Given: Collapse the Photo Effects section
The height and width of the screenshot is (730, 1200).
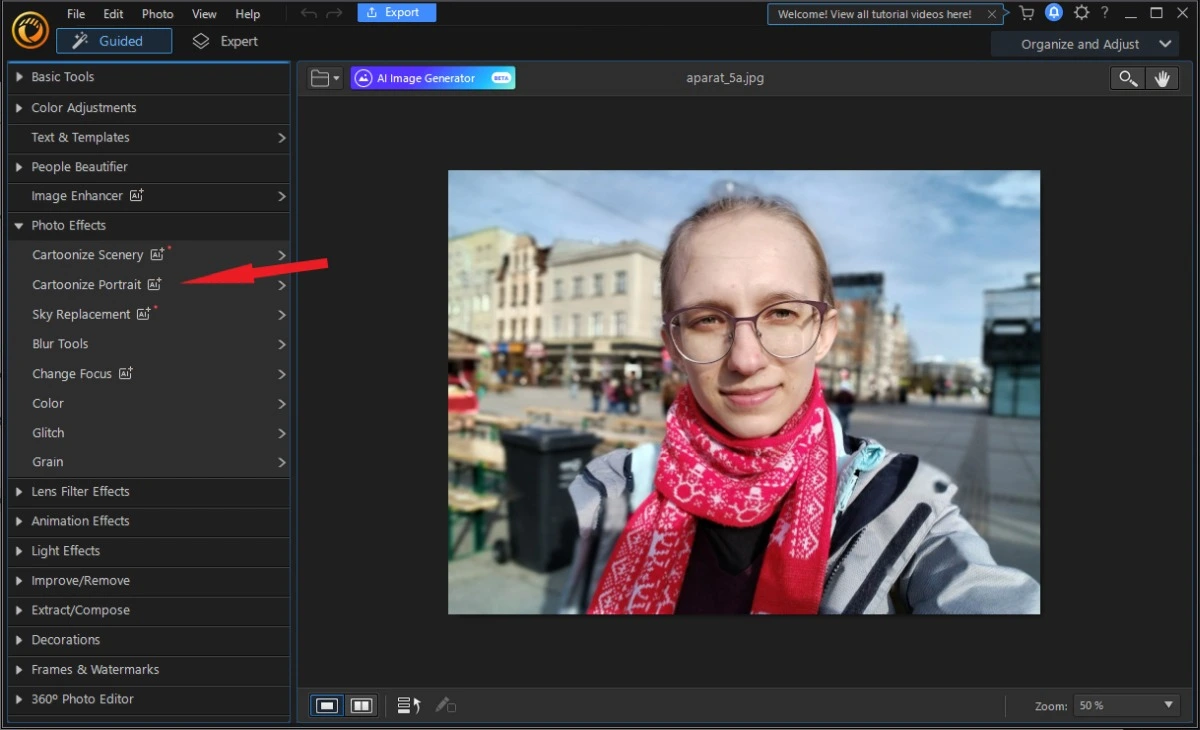Looking at the screenshot, I should pos(68,226).
